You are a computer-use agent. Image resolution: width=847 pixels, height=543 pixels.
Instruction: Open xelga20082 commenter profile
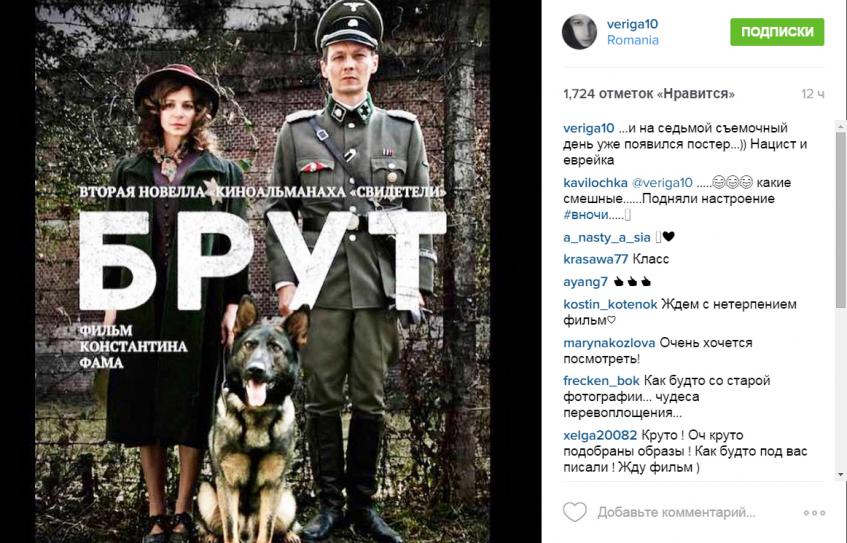600,435
